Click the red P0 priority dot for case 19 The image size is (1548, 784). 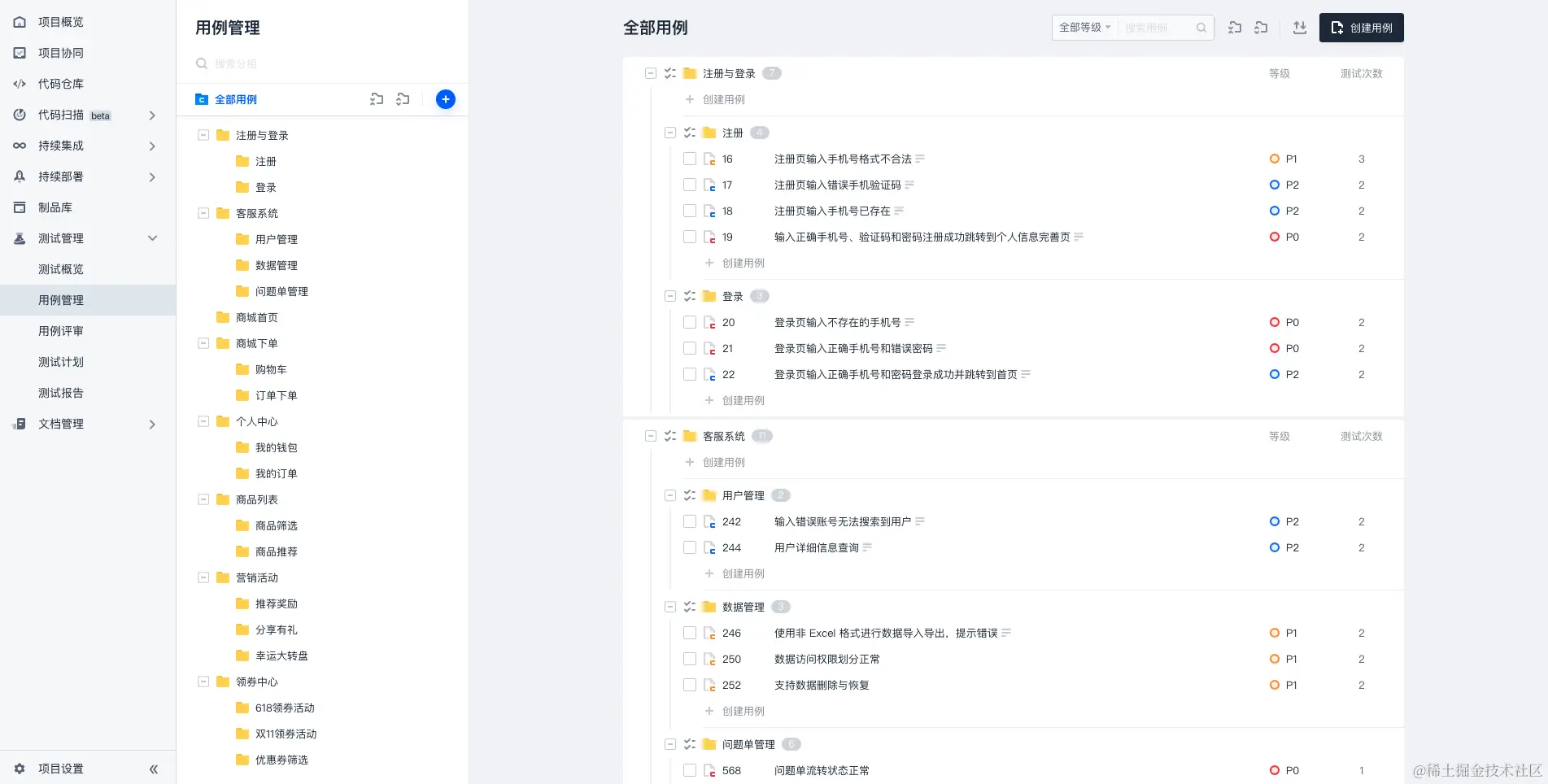point(1274,237)
